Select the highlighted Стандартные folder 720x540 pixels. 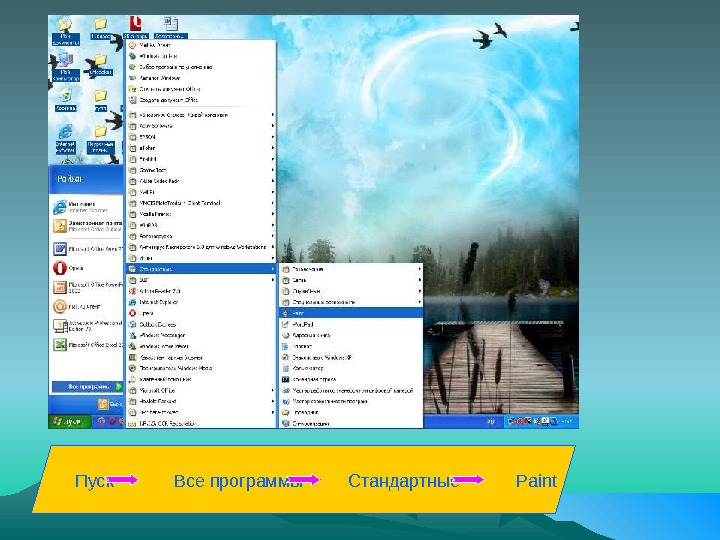tap(201, 269)
